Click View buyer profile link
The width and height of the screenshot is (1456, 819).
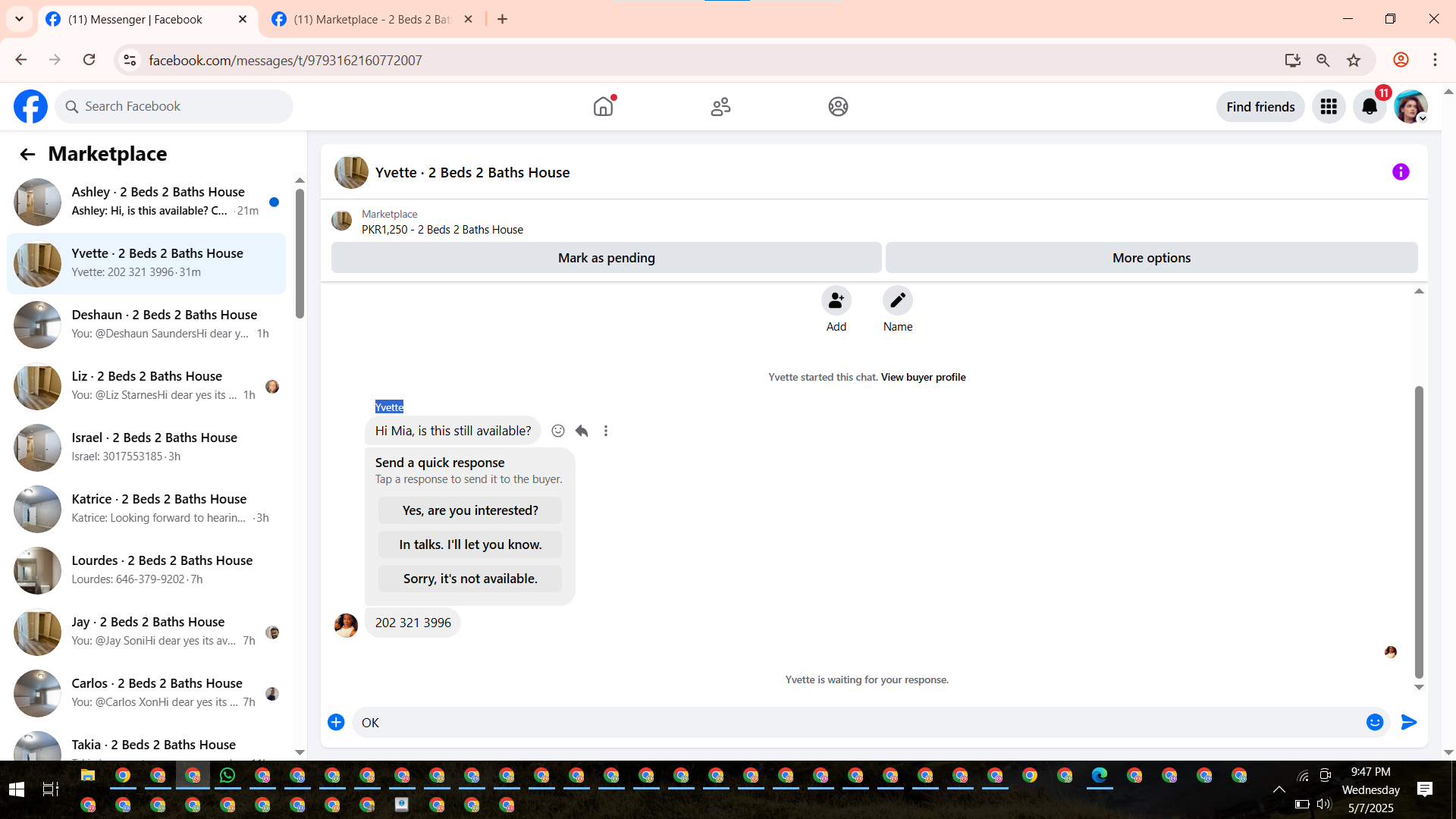click(x=923, y=377)
